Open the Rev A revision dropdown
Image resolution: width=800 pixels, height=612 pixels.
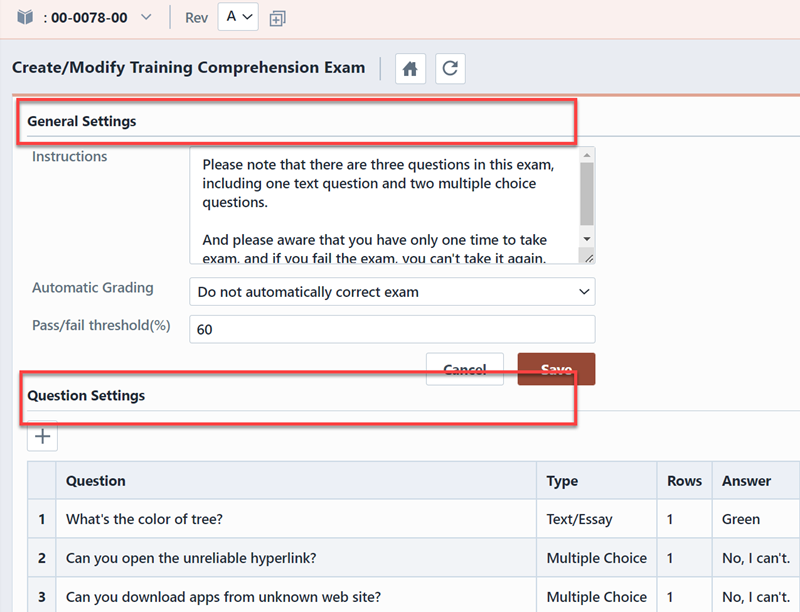(238, 17)
